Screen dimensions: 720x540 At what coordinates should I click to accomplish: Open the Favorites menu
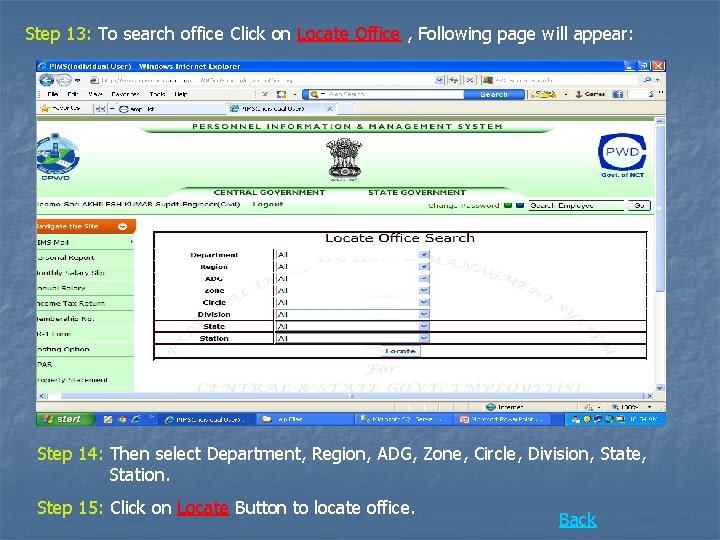pos(125,94)
